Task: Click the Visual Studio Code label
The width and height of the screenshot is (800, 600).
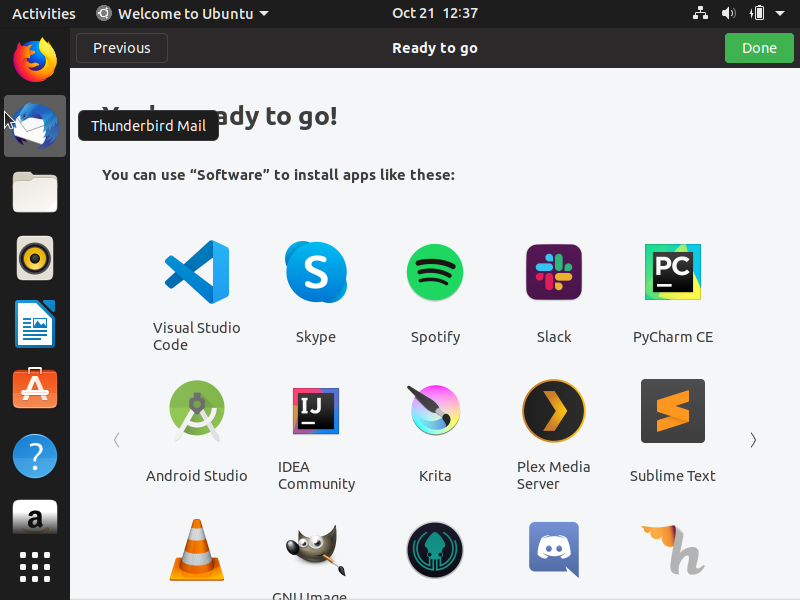Action: [197, 336]
